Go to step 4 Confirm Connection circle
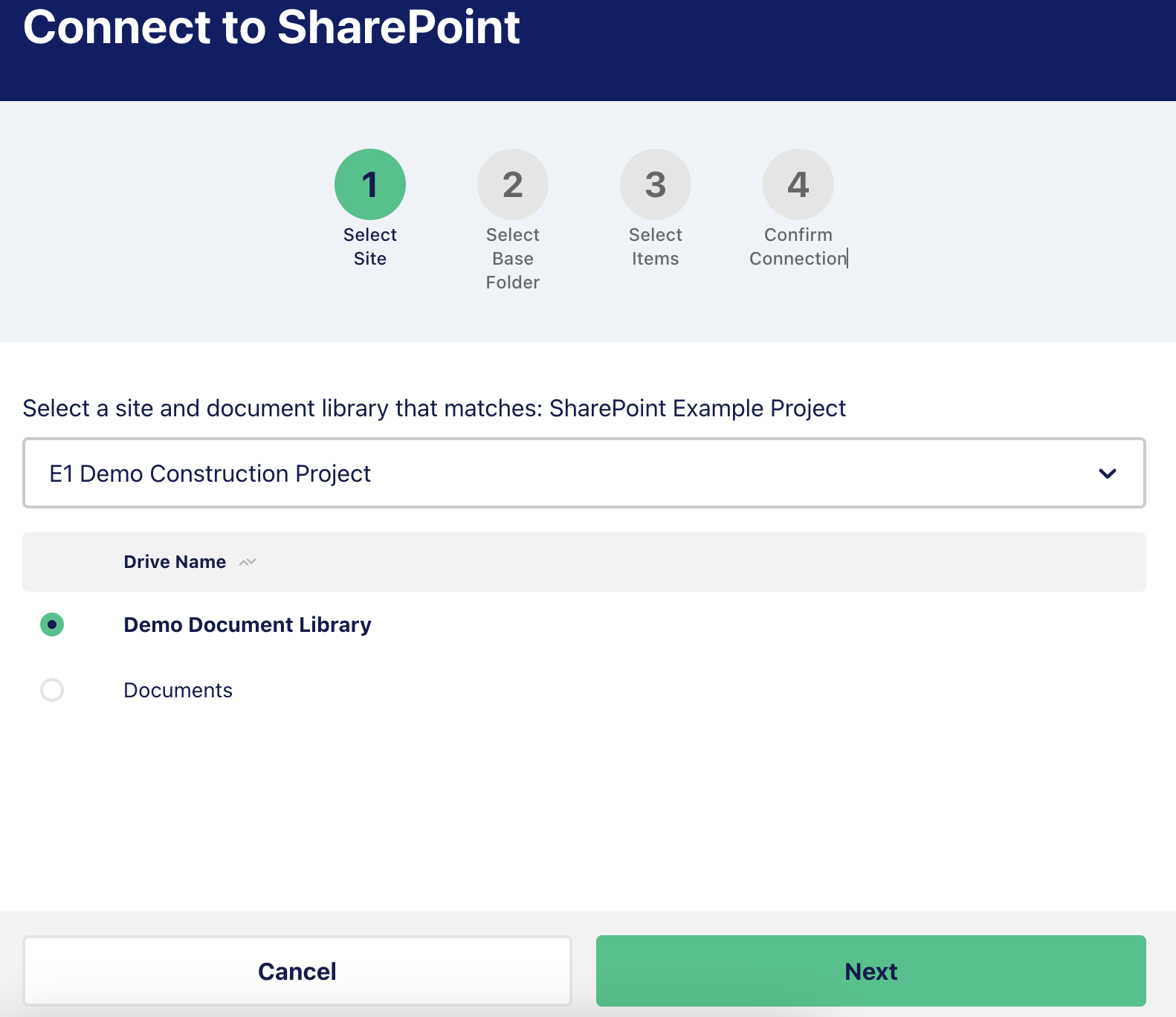The width and height of the screenshot is (1176, 1017). (x=798, y=184)
